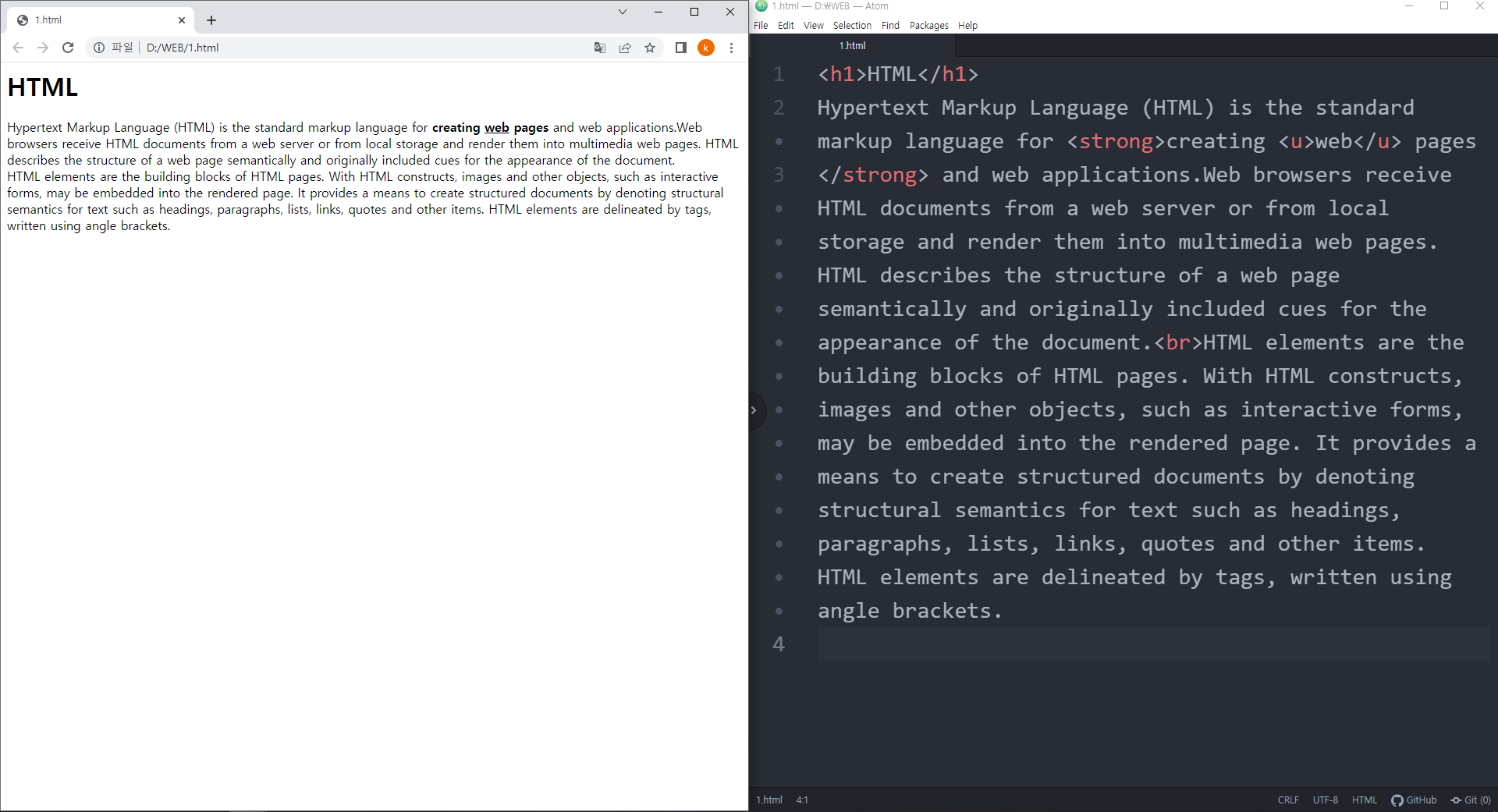Click the br tag in code
This screenshot has width=1498, height=812.
1178,343
